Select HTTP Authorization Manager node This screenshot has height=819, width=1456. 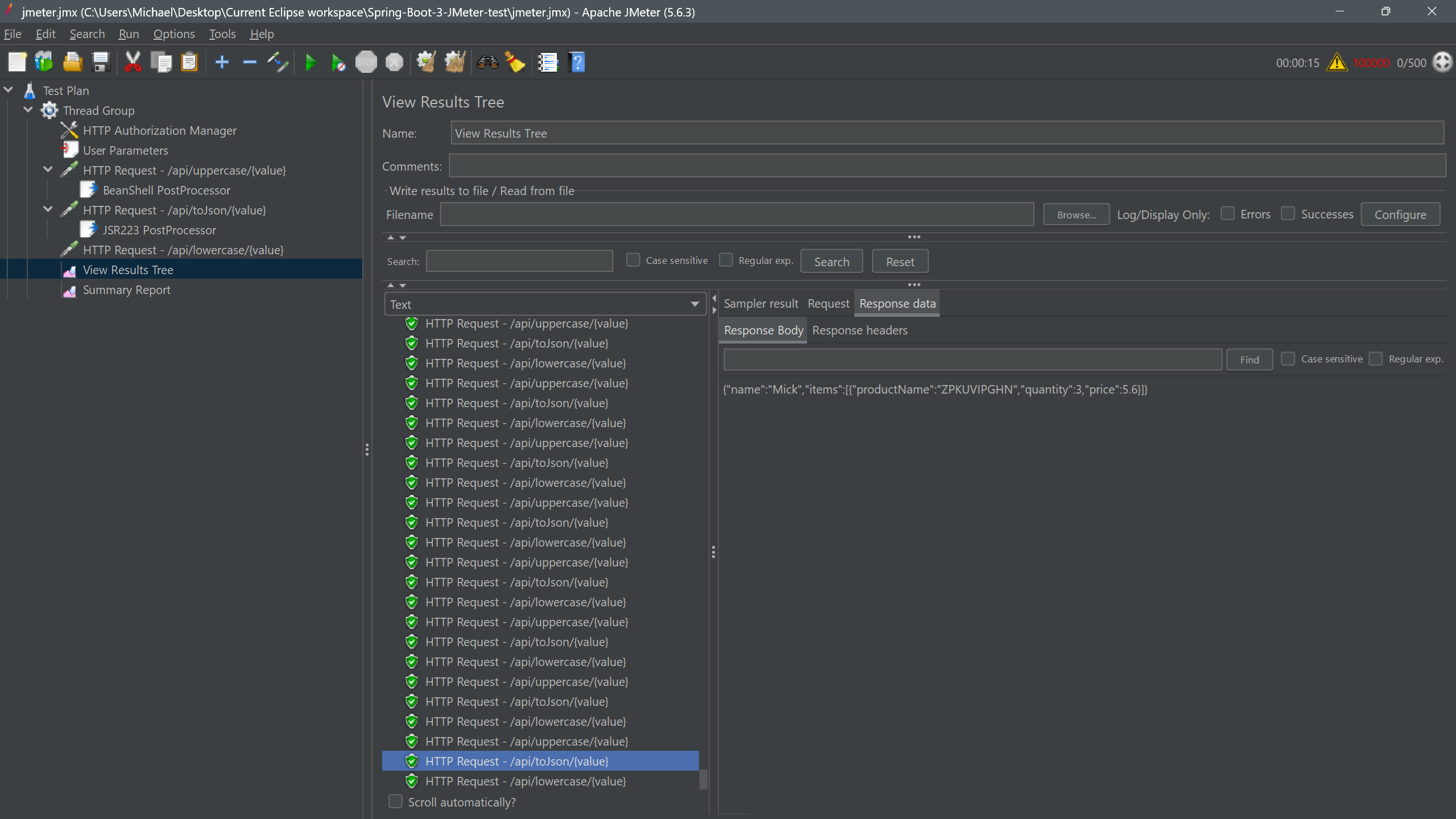pyautogui.click(x=159, y=130)
